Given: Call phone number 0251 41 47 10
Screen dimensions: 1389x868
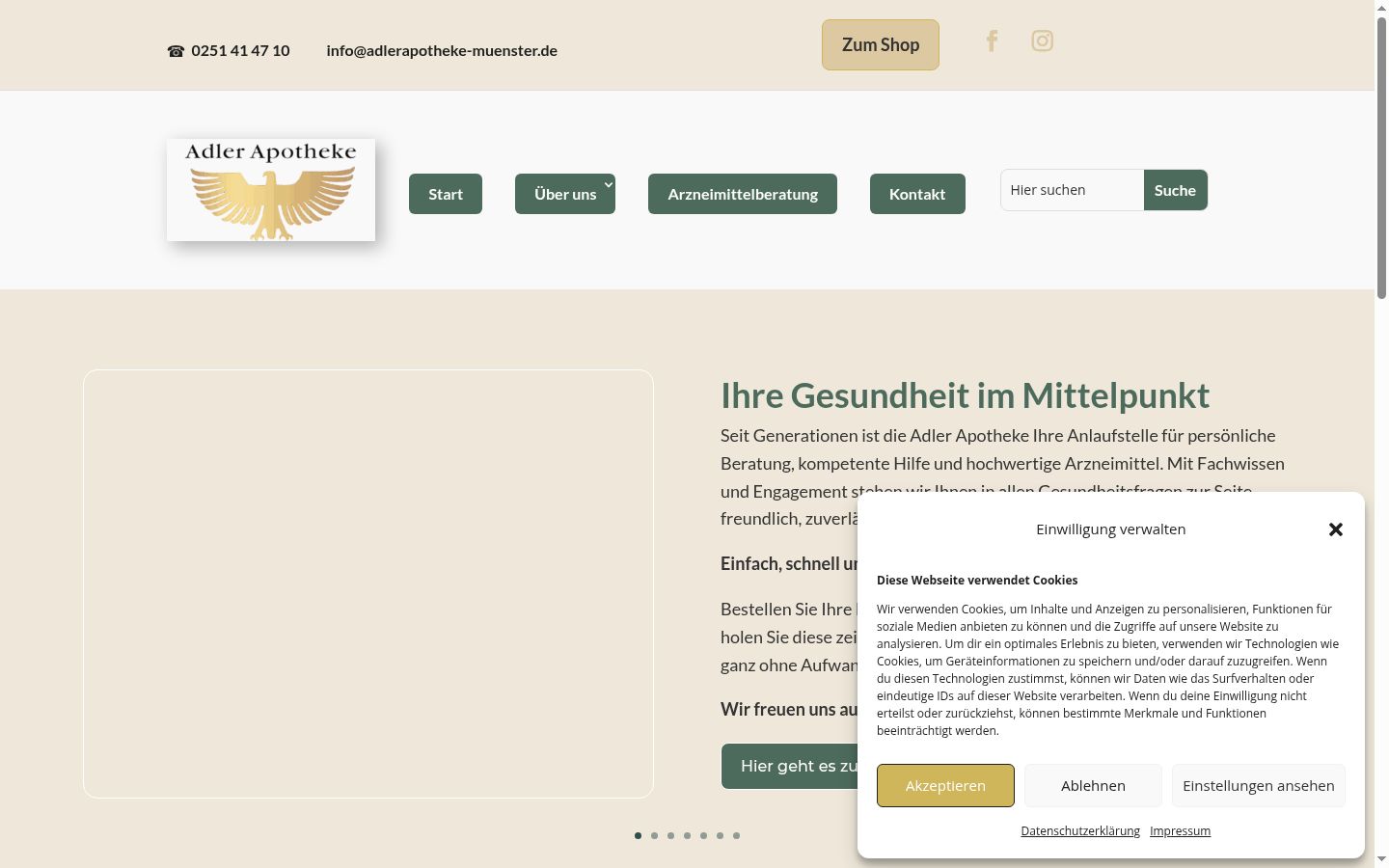Looking at the screenshot, I should pyautogui.click(x=240, y=50).
